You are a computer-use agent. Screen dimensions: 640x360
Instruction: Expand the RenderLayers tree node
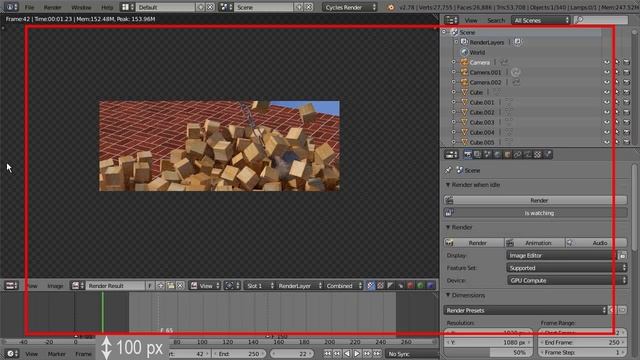456,42
